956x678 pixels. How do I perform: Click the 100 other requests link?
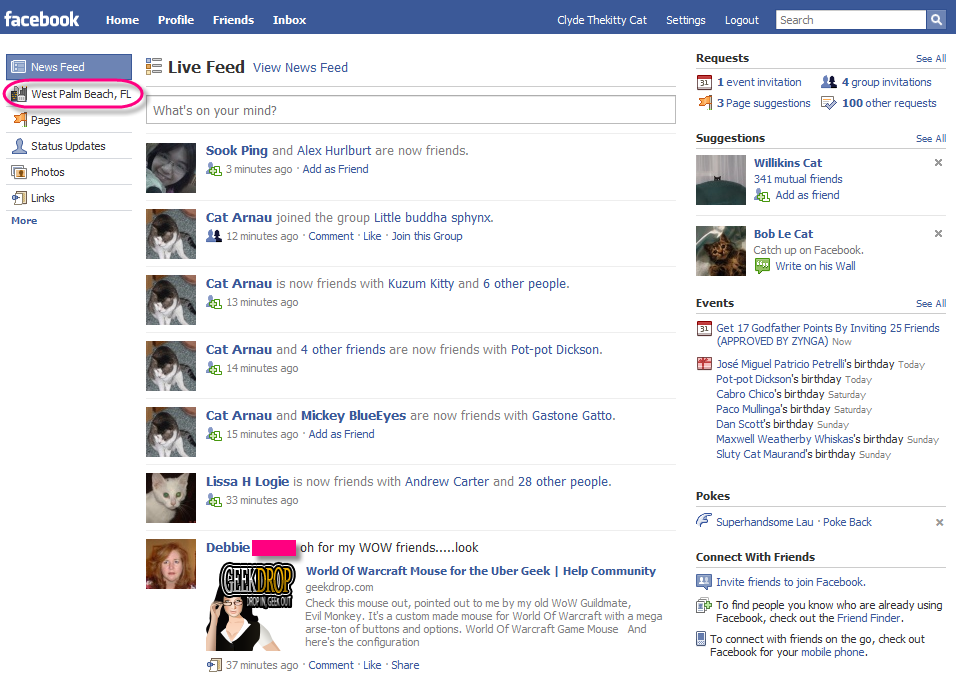(889, 103)
